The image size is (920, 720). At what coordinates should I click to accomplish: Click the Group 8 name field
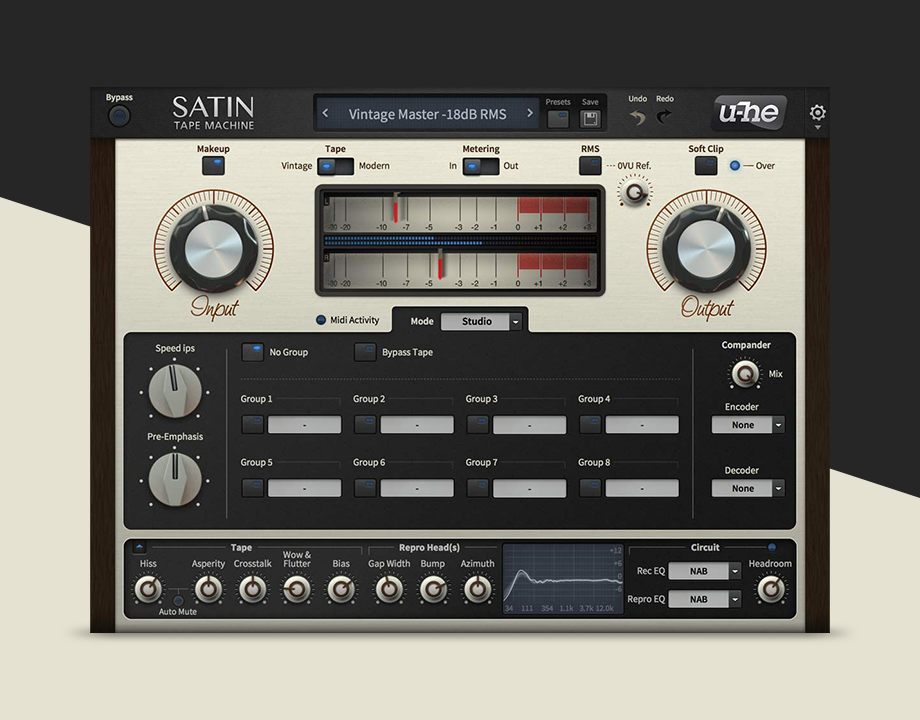[x=642, y=488]
